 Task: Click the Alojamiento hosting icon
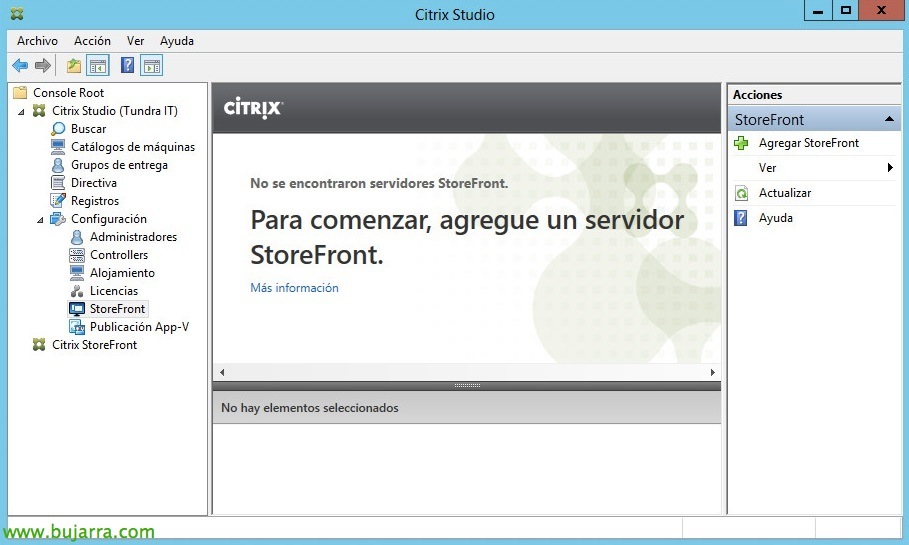[77, 272]
